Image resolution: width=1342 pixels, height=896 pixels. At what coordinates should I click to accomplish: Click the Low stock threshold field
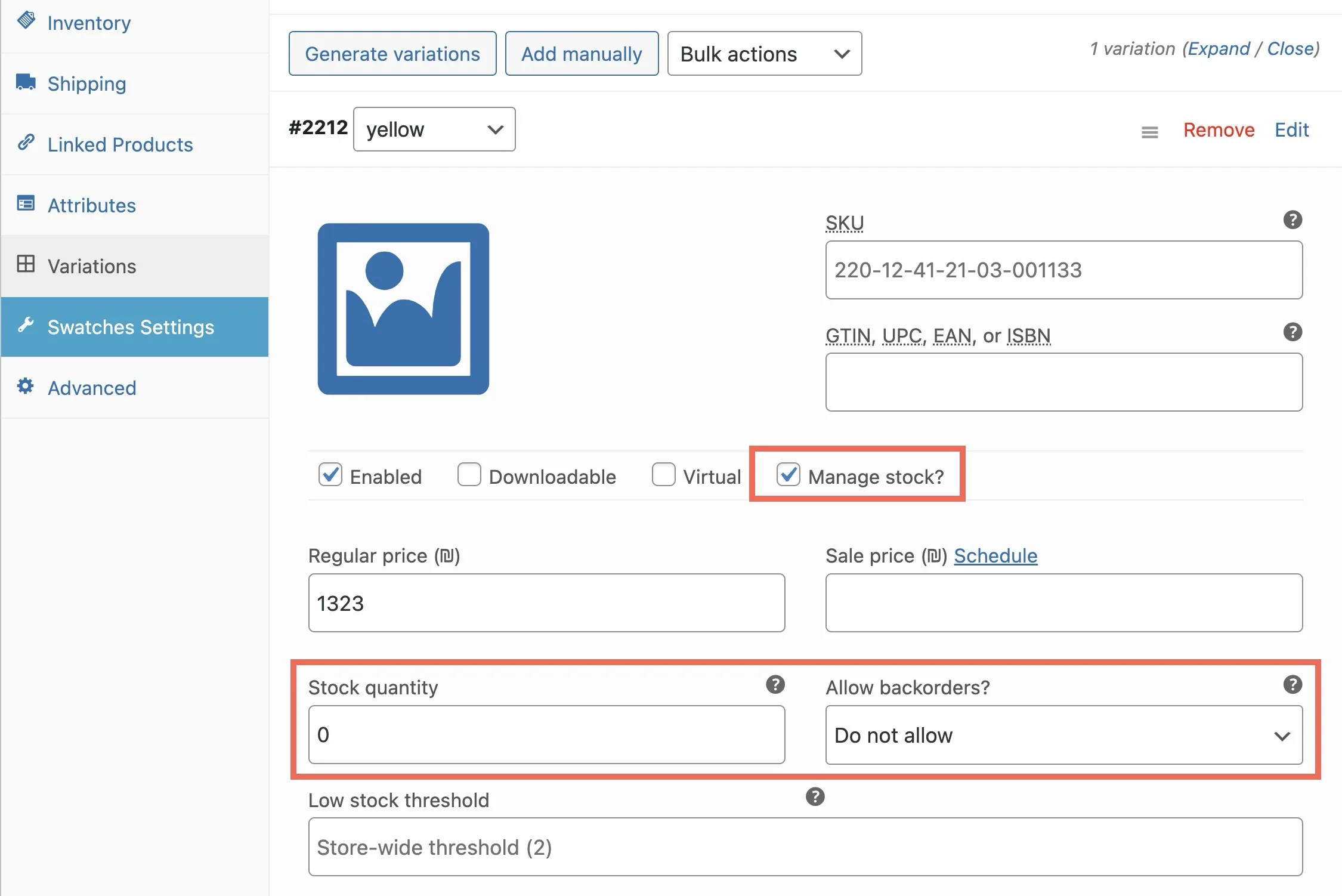pyautogui.click(x=805, y=847)
